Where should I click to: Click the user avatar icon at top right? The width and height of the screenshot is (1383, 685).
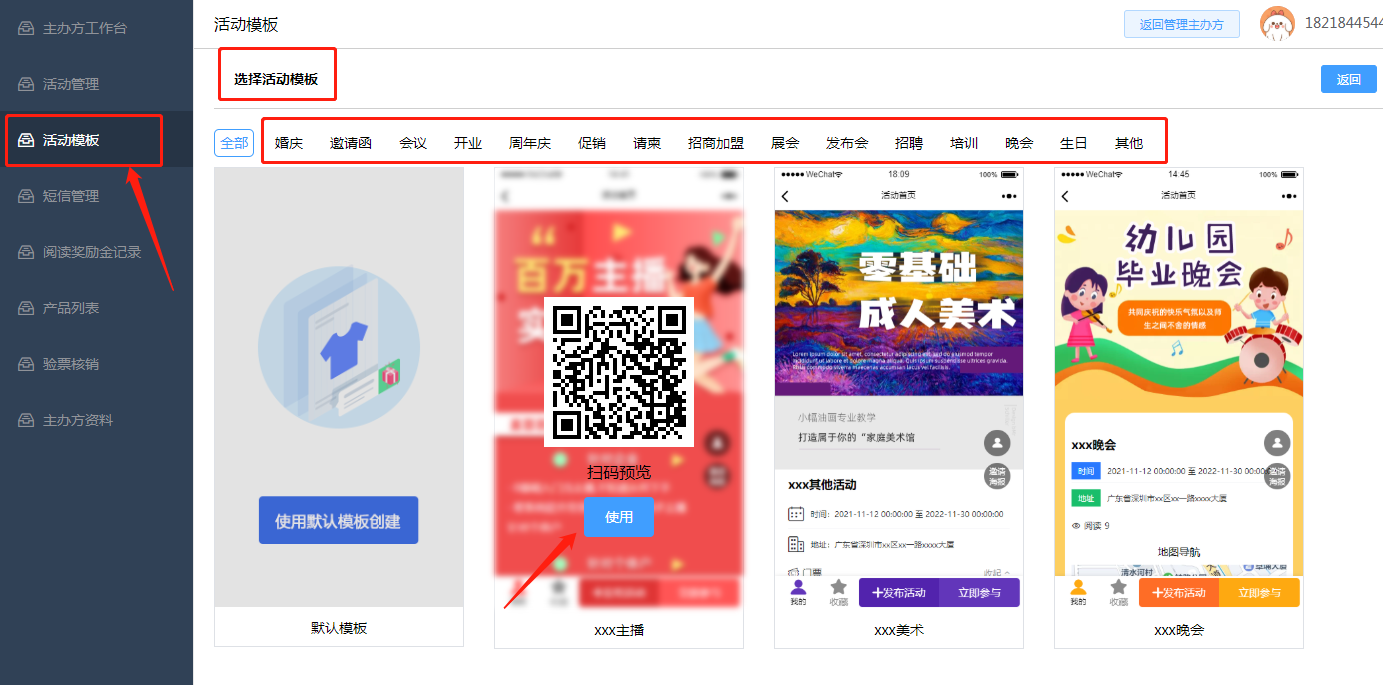(1277, 24)
